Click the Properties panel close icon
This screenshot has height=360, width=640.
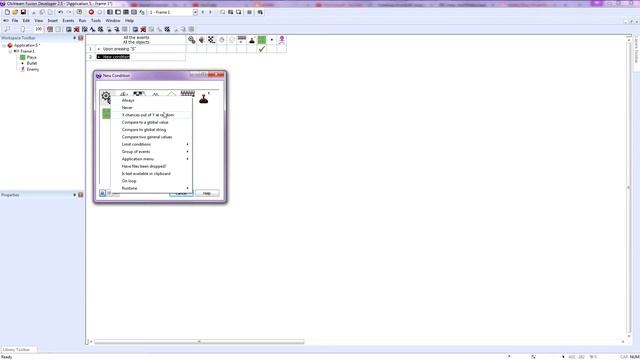[x=80, y=195]
